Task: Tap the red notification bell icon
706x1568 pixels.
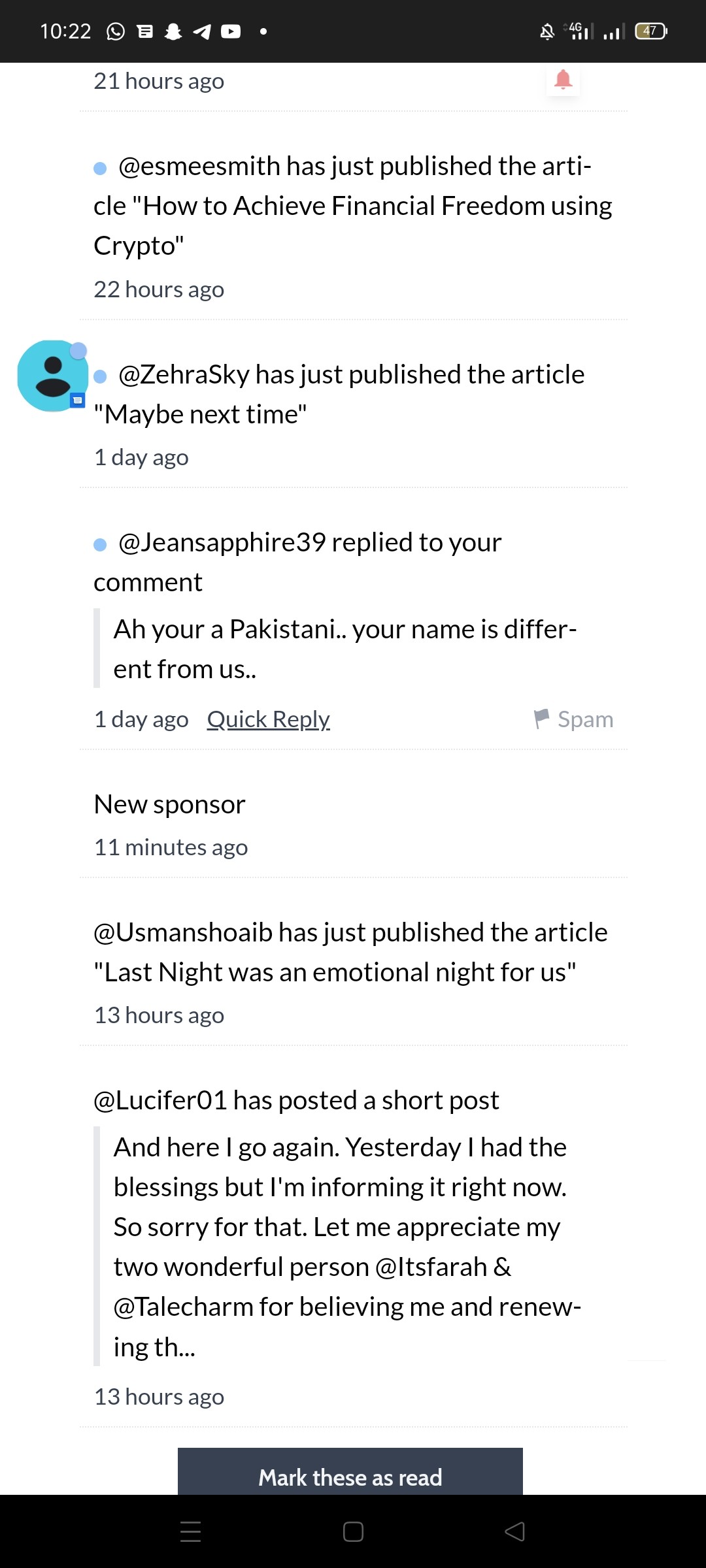Action: point(563,80)
